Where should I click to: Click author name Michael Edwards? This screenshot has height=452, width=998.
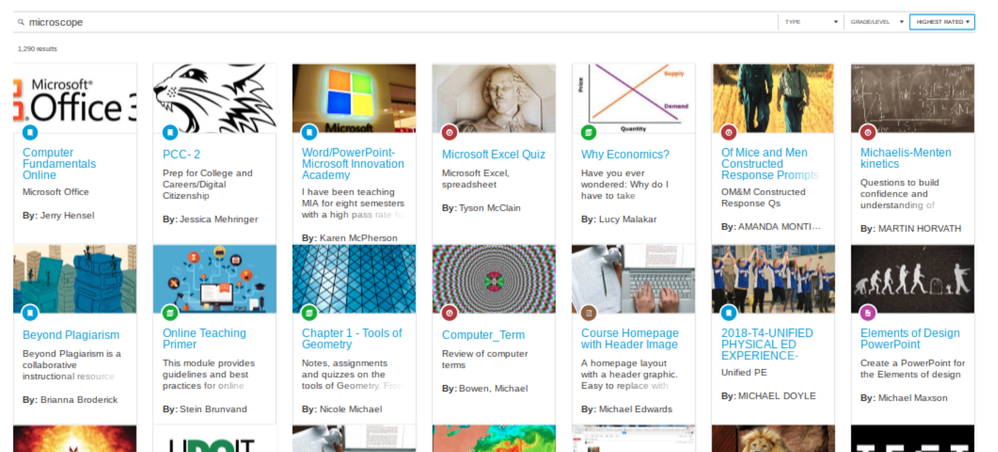coord(635,409)
